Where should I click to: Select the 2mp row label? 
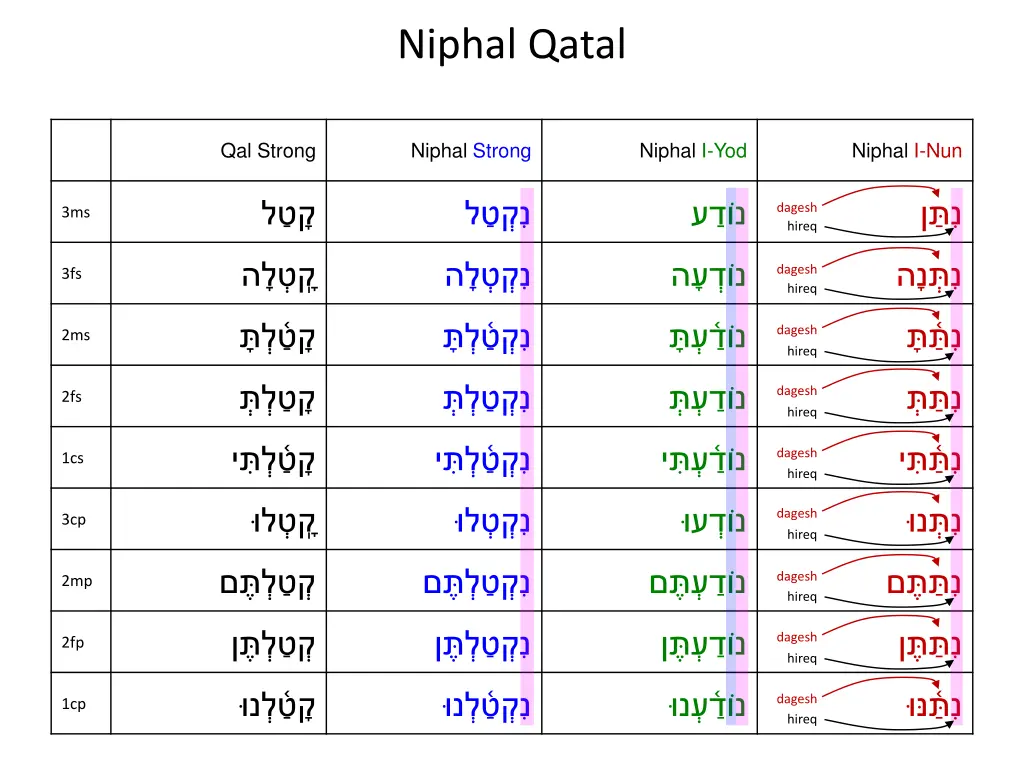[x=76, y=581]
